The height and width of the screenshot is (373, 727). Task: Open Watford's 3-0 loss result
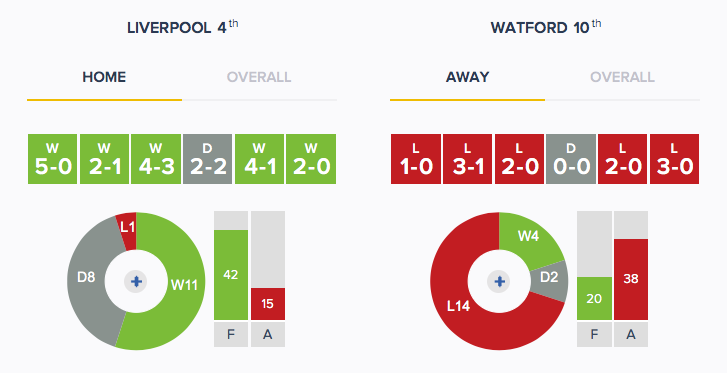tap(674, 159)
